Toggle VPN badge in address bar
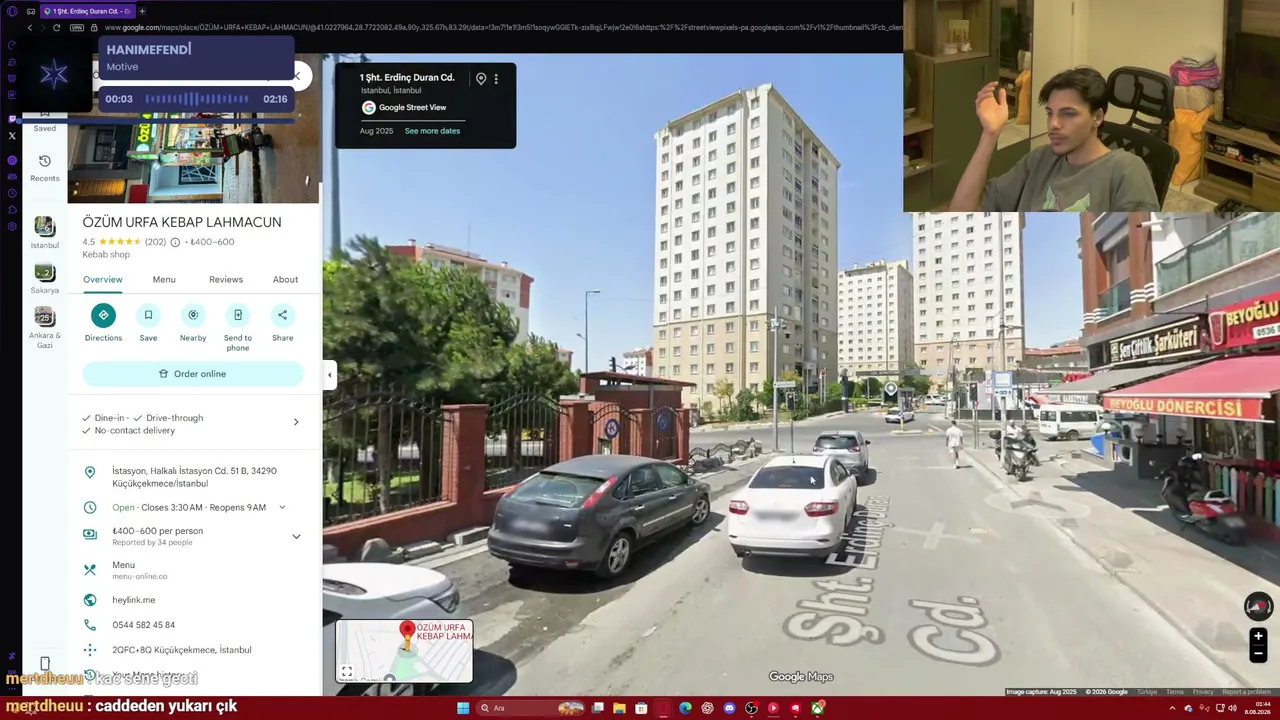The width and height of the screenshot is (1280, 720). (x=79, y=28)
